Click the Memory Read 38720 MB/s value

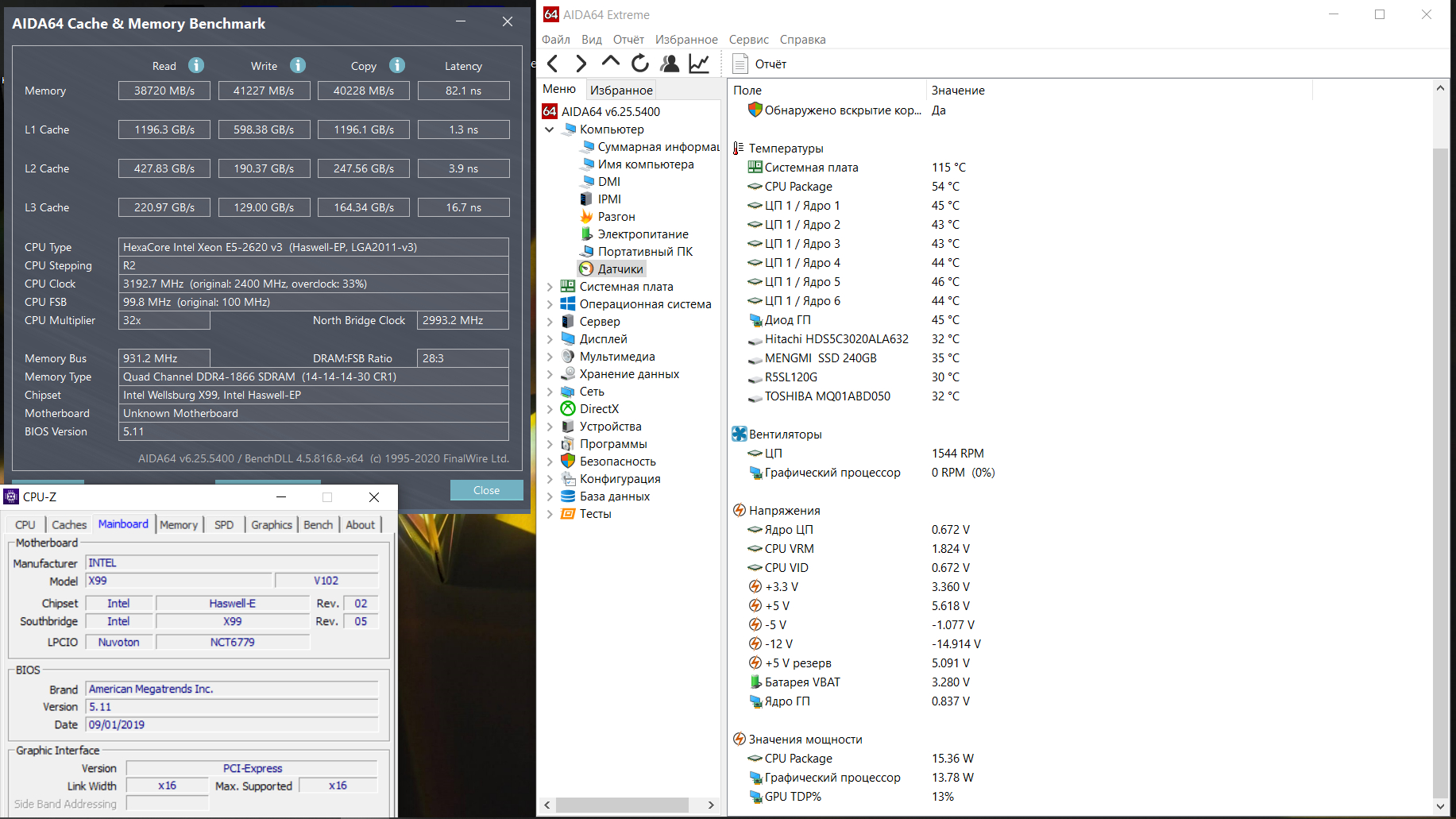click(164, 91)
